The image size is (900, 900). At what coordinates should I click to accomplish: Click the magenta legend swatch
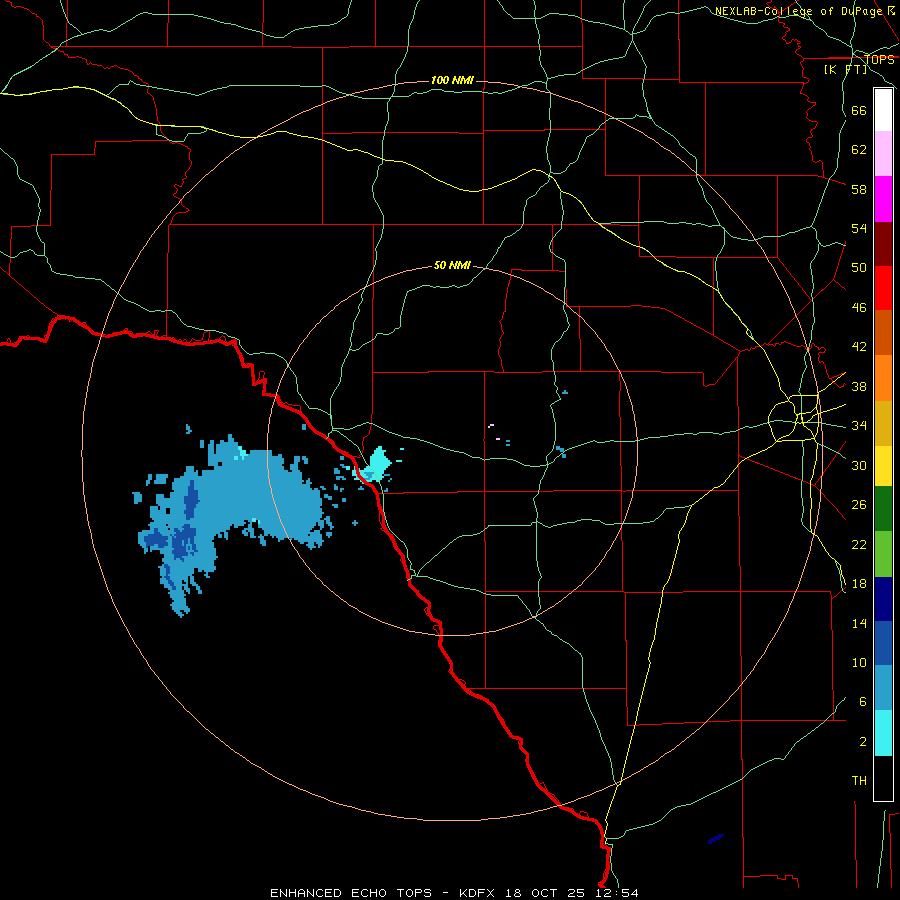[x=883, y=199]
